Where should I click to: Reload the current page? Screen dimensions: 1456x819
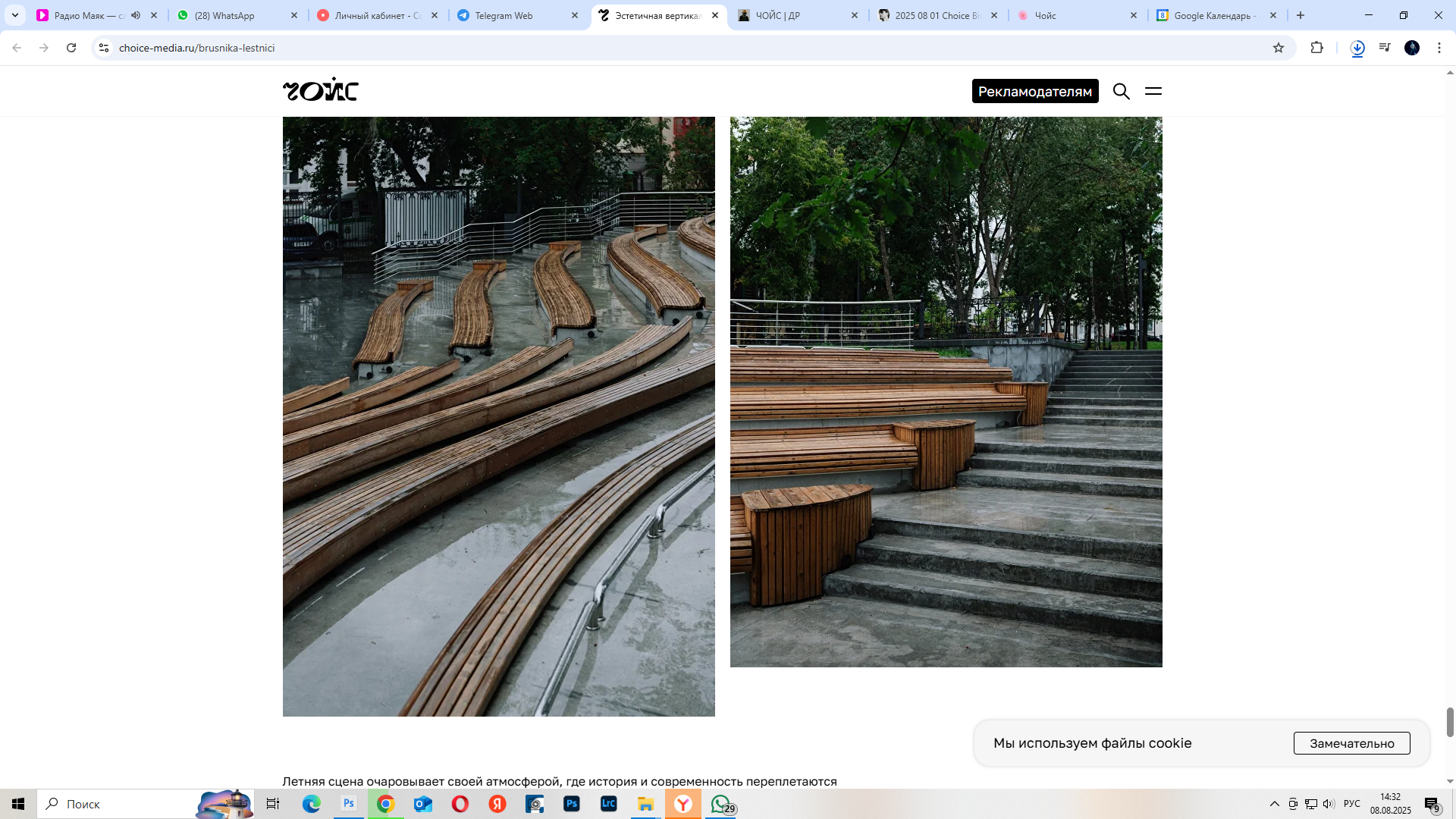(x=71, y=48)
